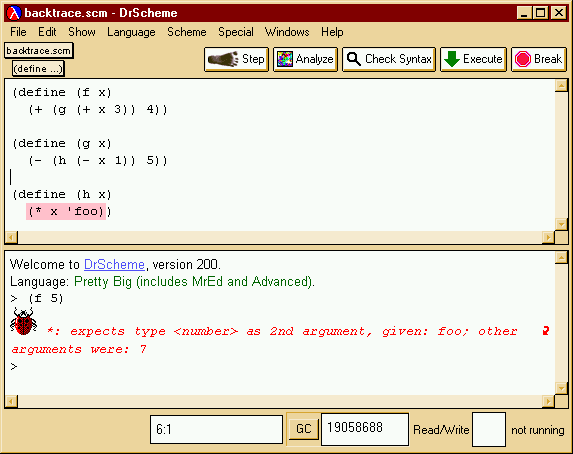Viewport: 573px width, 454px height.
Task: Click the green arrow Execute button
Action: point(473,59)
